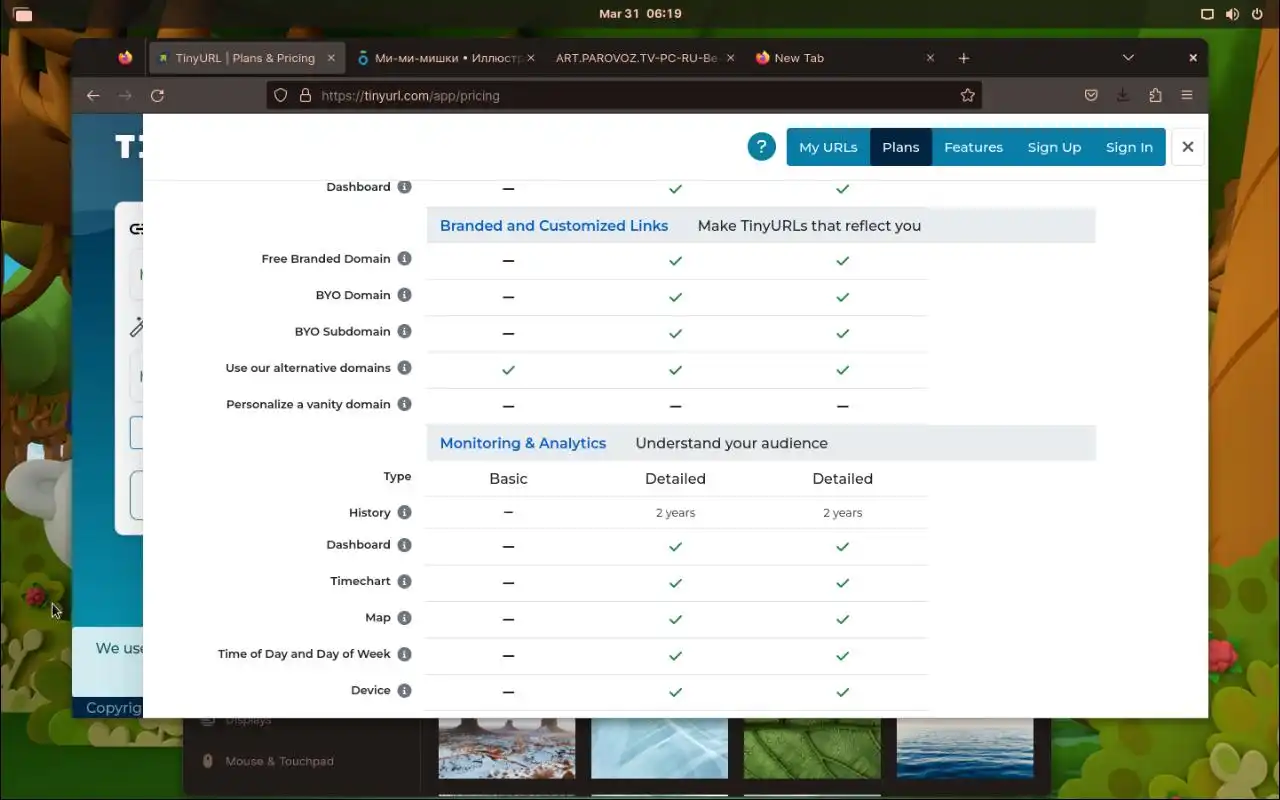Close the pricing overlay with the X button
The height and width of the screenshot is (800, 1280).
pyautogui.click(x=1187, y=147)
